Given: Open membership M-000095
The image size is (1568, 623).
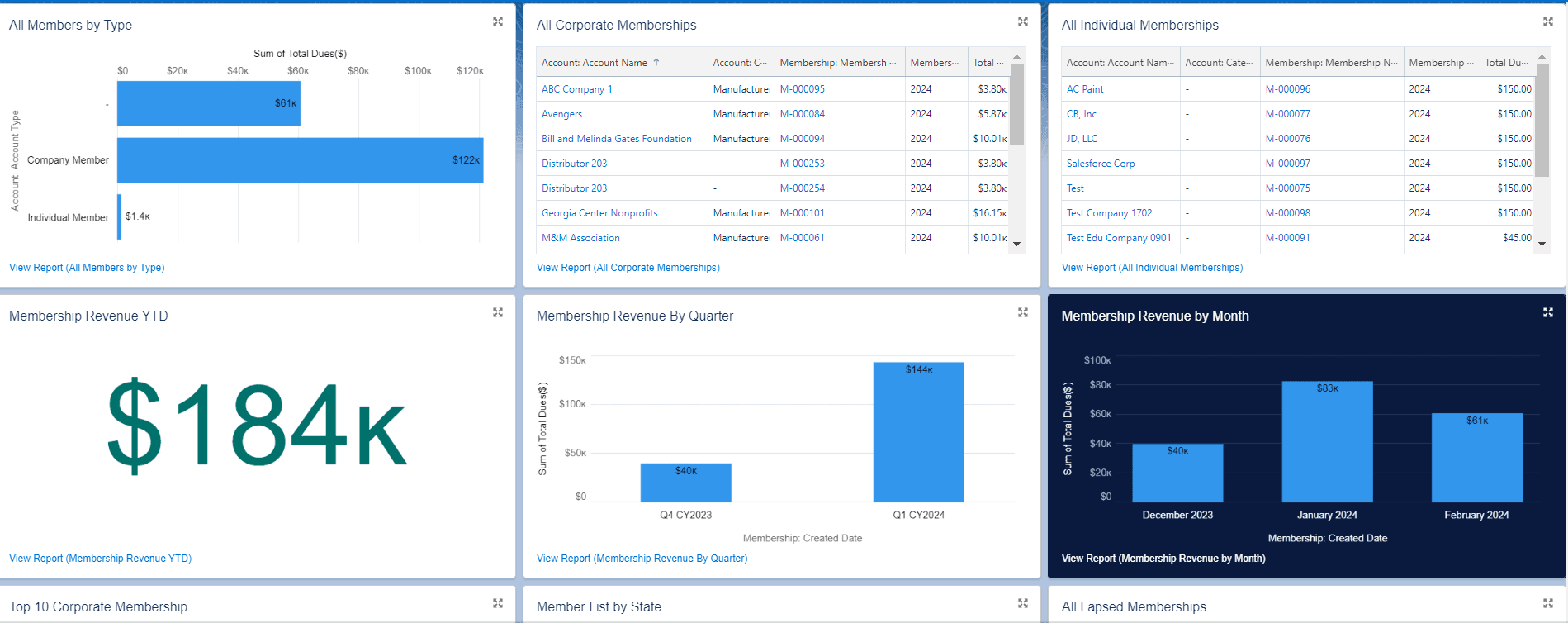Looking at the screenshot, I should 803,89.
